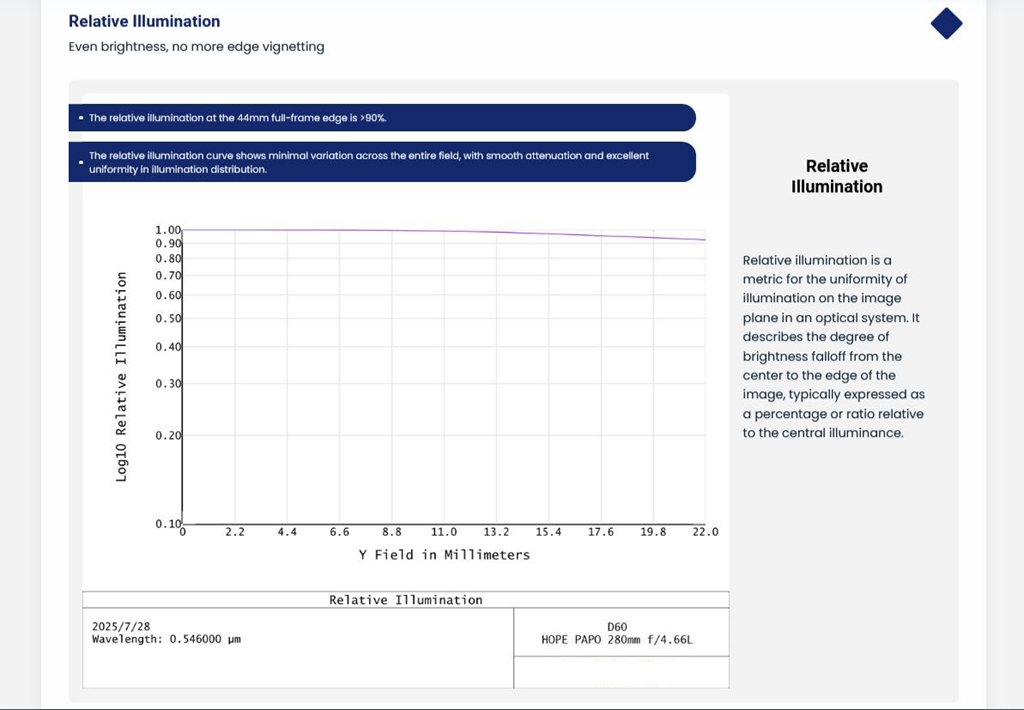The width and height of the screenshot is (1024, 710).
Task: Click the 22.0 tick on the x-axis
Action: 706,532
